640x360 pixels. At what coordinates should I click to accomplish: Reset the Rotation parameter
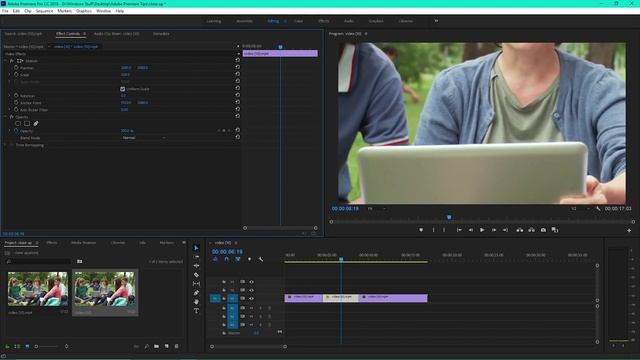pyautogui.click(x=238, y=95)
